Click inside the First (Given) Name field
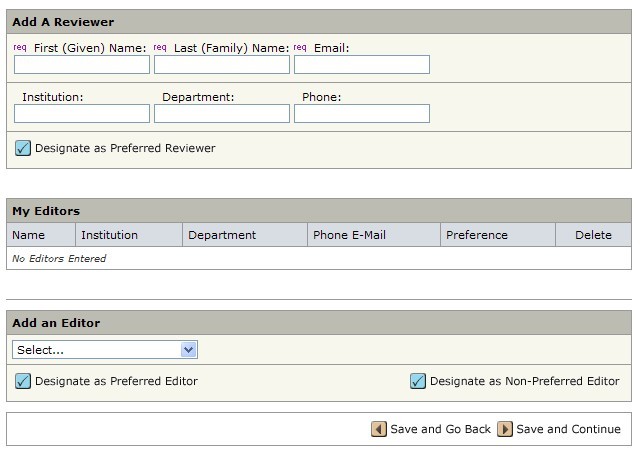641x459 pixels. pos(82,65)
